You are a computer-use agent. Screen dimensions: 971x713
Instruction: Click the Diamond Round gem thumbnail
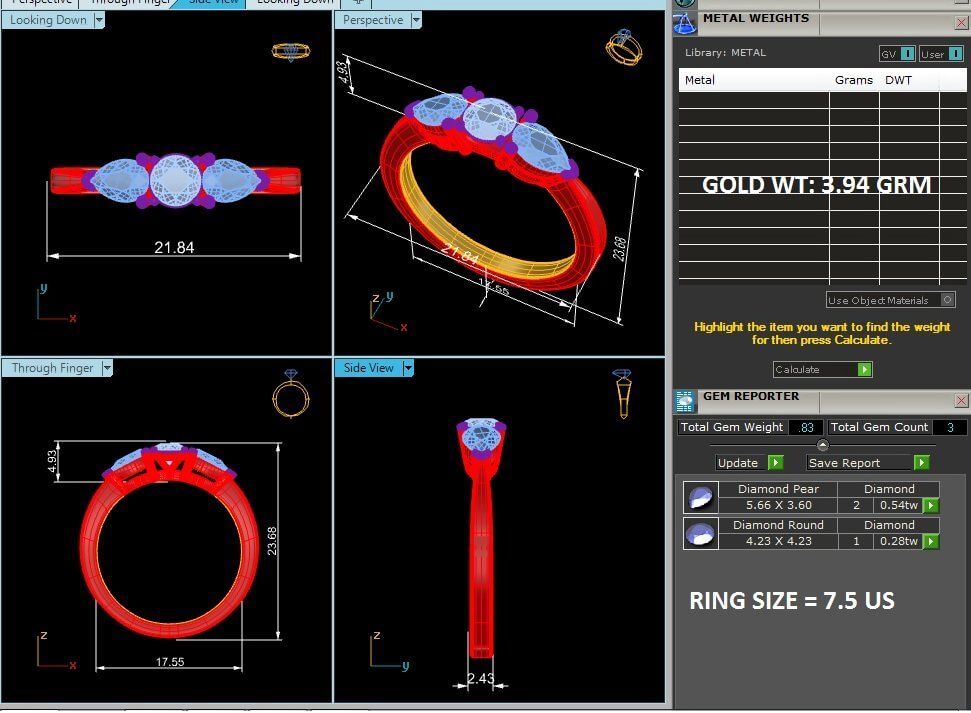click(699, 533)
